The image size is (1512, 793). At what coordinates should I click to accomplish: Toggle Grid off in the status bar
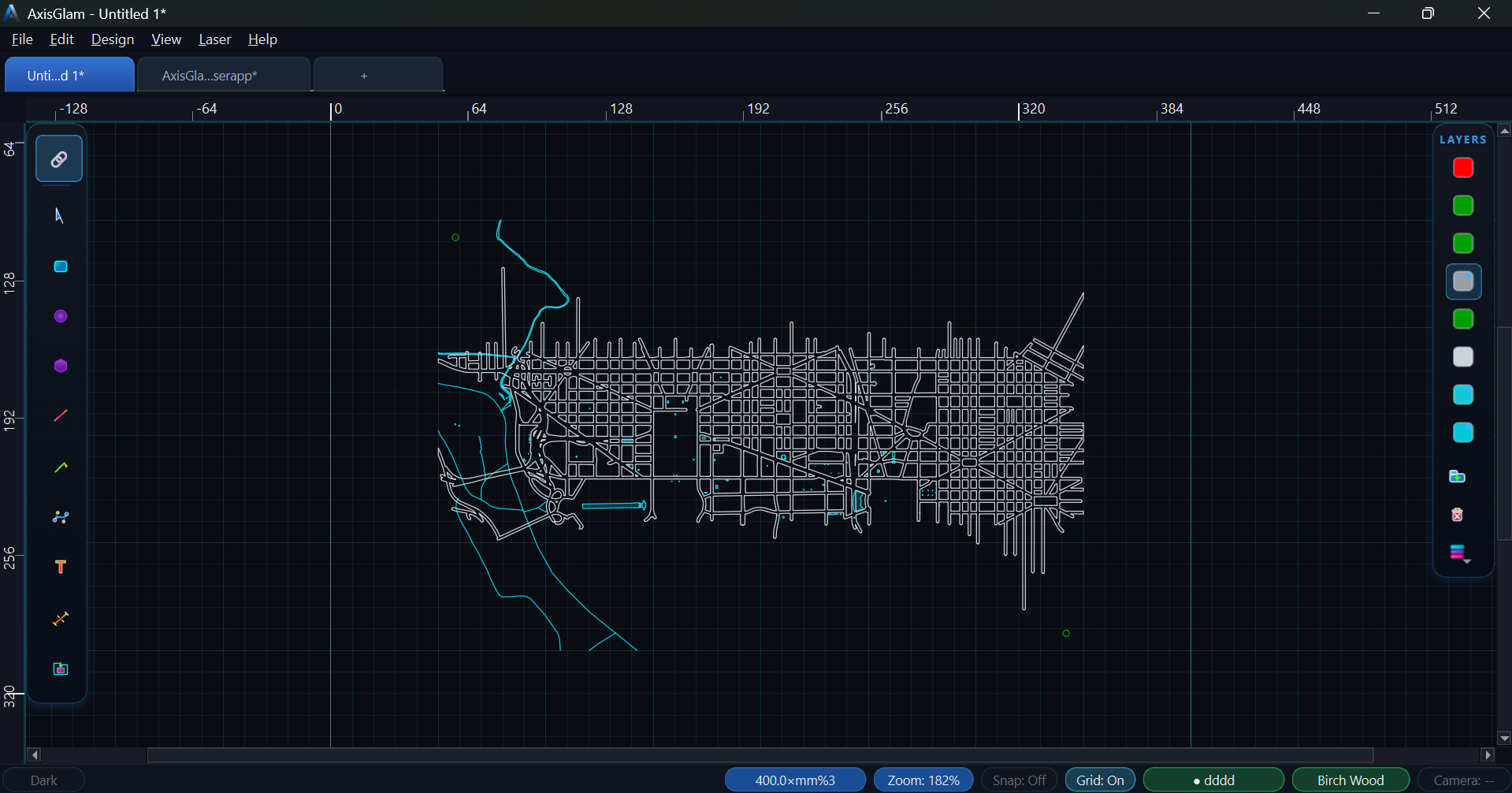(x=1099, y=780)
